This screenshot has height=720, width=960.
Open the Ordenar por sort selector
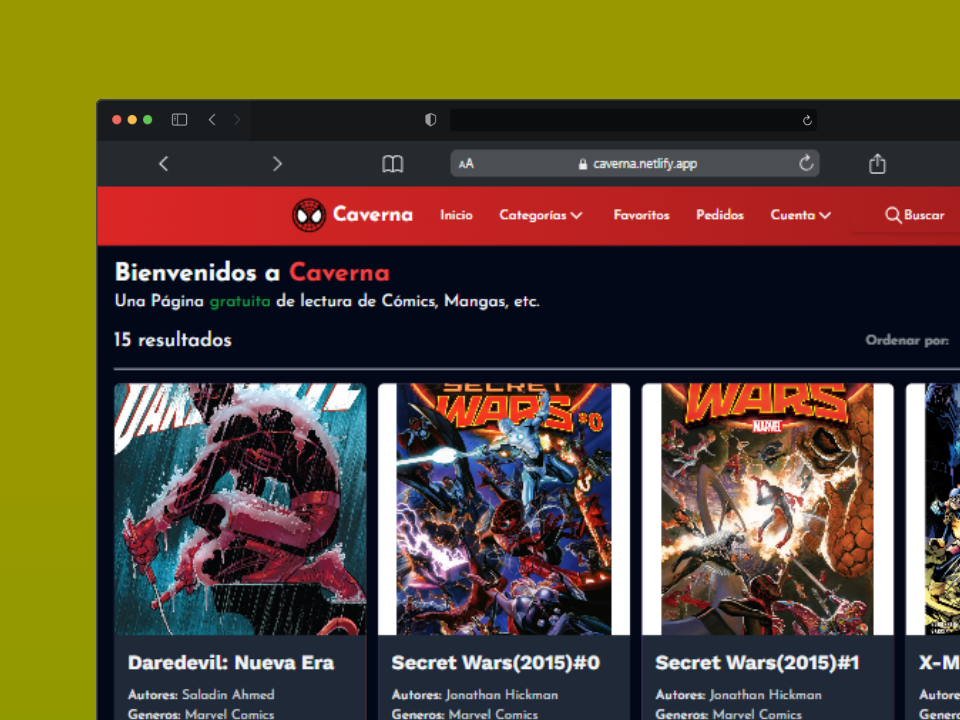click(907, 340)
